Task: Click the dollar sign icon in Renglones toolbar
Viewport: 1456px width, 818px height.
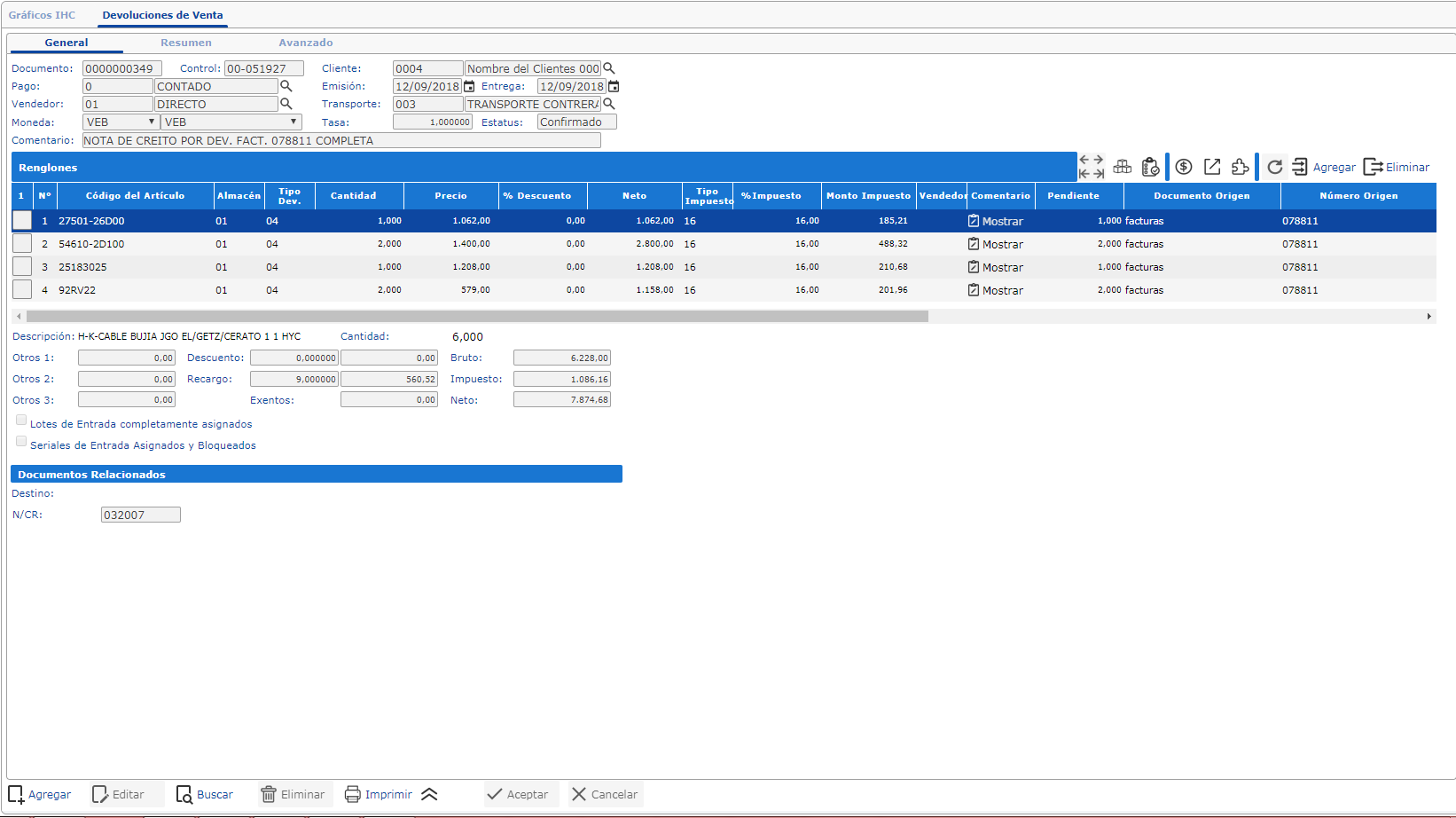Action: click(1184, 167)
